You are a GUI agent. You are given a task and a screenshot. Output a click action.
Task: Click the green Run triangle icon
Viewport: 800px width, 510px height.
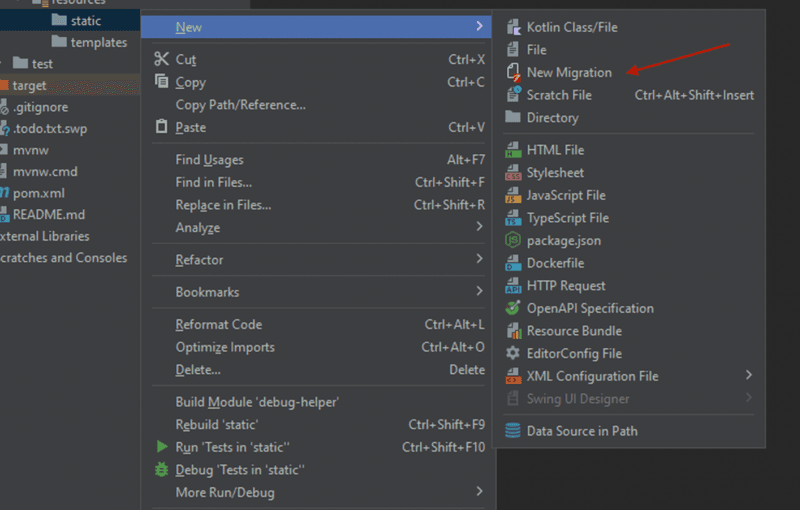coord(162,447)
